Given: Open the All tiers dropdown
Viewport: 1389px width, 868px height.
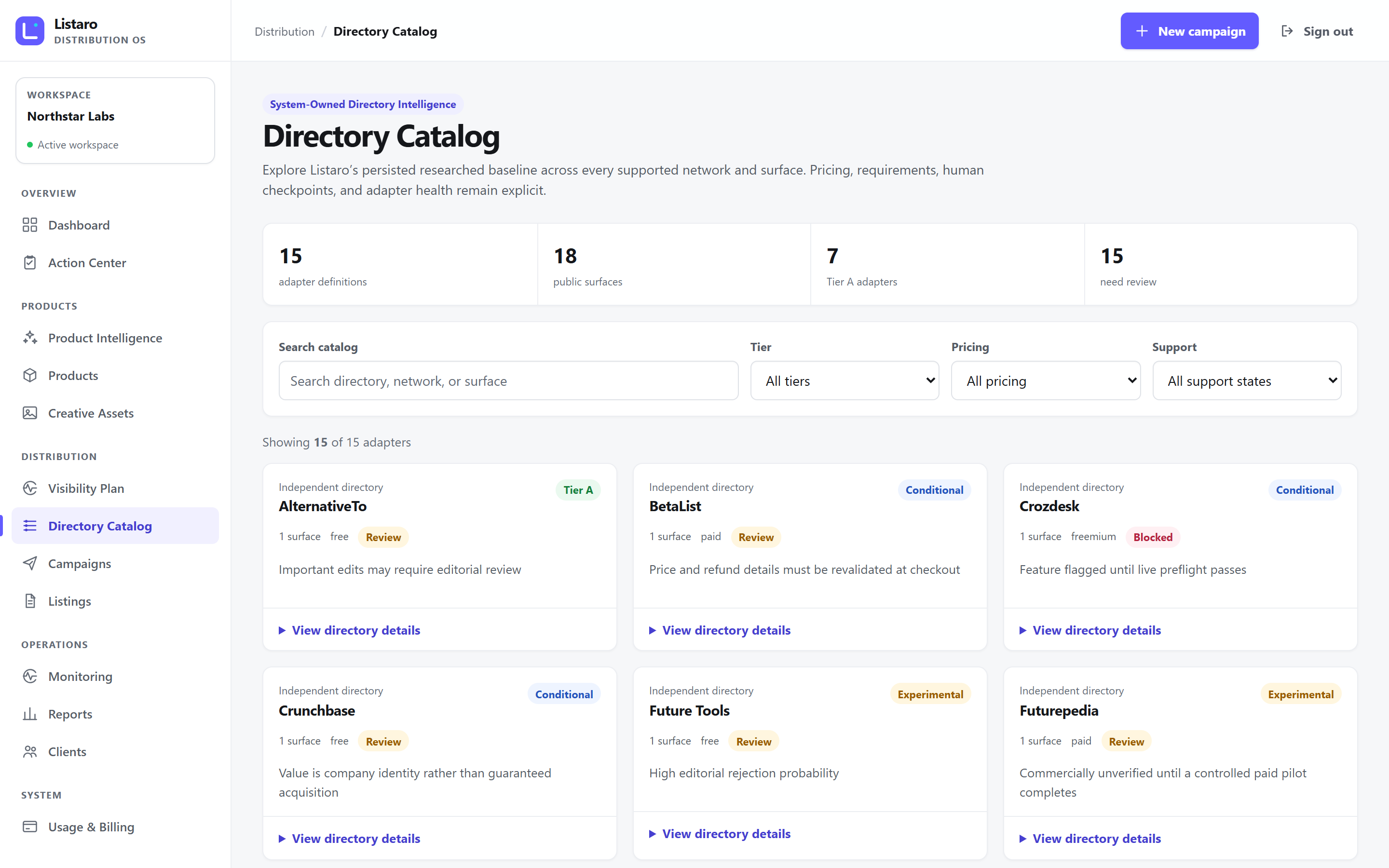Looking at the screenshot, I should pos(844,380).
